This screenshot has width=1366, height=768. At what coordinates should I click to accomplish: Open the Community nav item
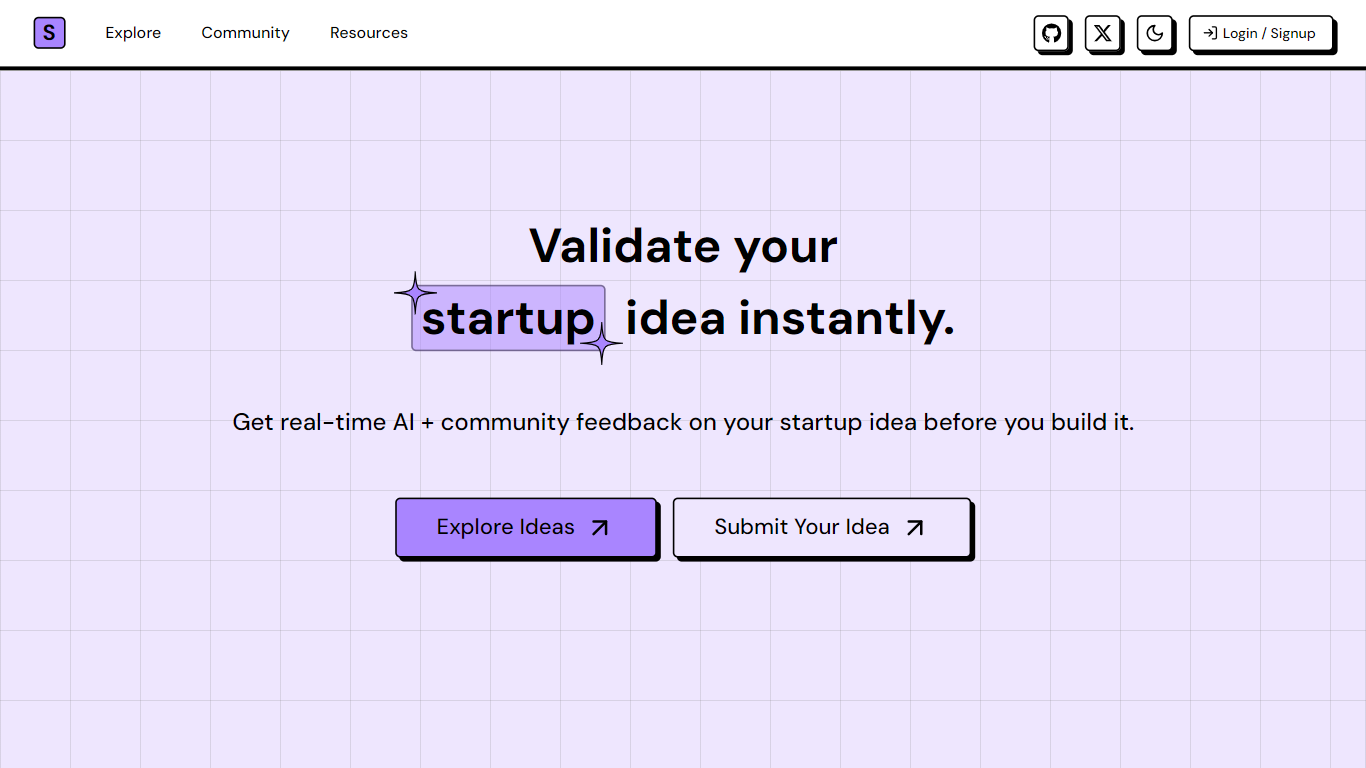point(245,33)
